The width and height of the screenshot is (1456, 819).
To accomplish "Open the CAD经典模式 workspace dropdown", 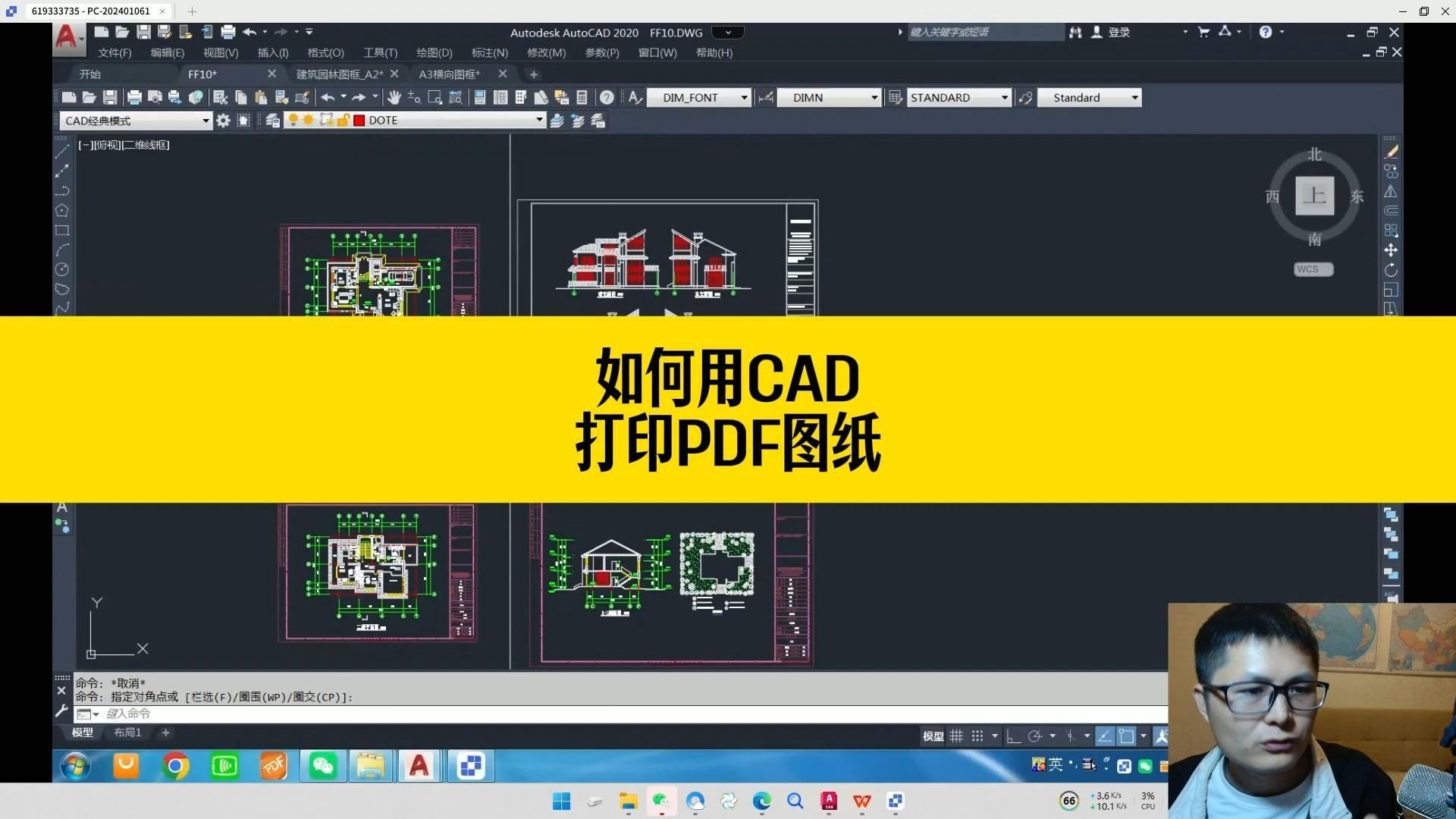I will click(206, 120).
